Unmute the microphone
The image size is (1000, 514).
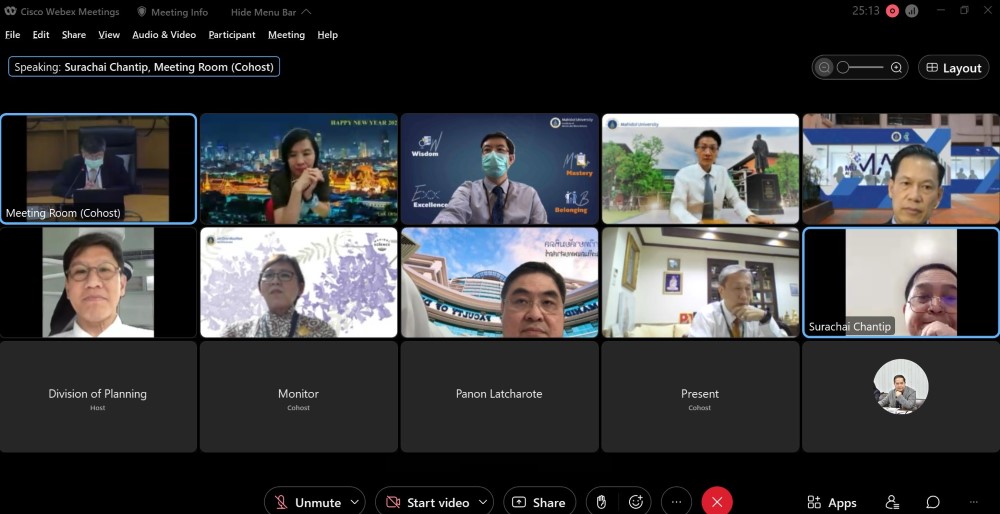[308, 502]
